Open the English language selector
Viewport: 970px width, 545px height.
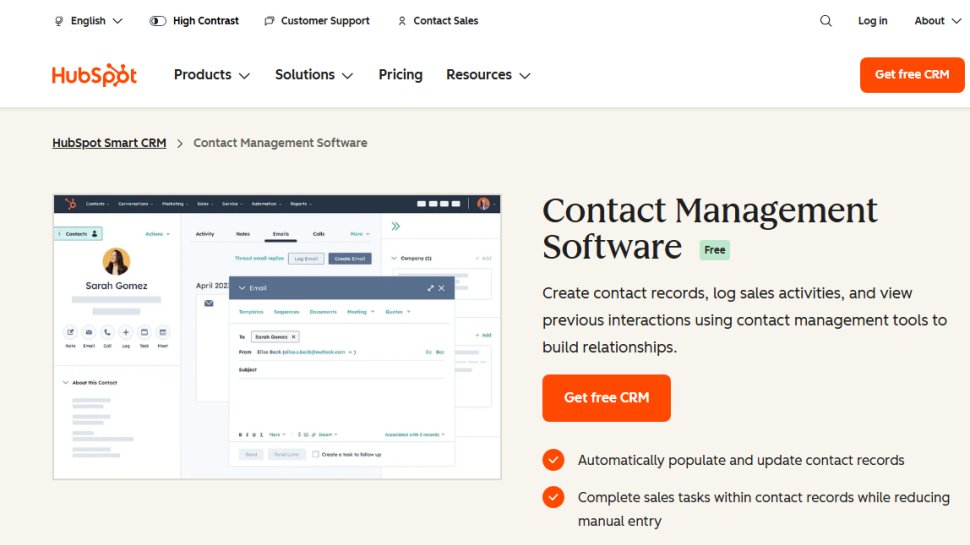[88, 21]
